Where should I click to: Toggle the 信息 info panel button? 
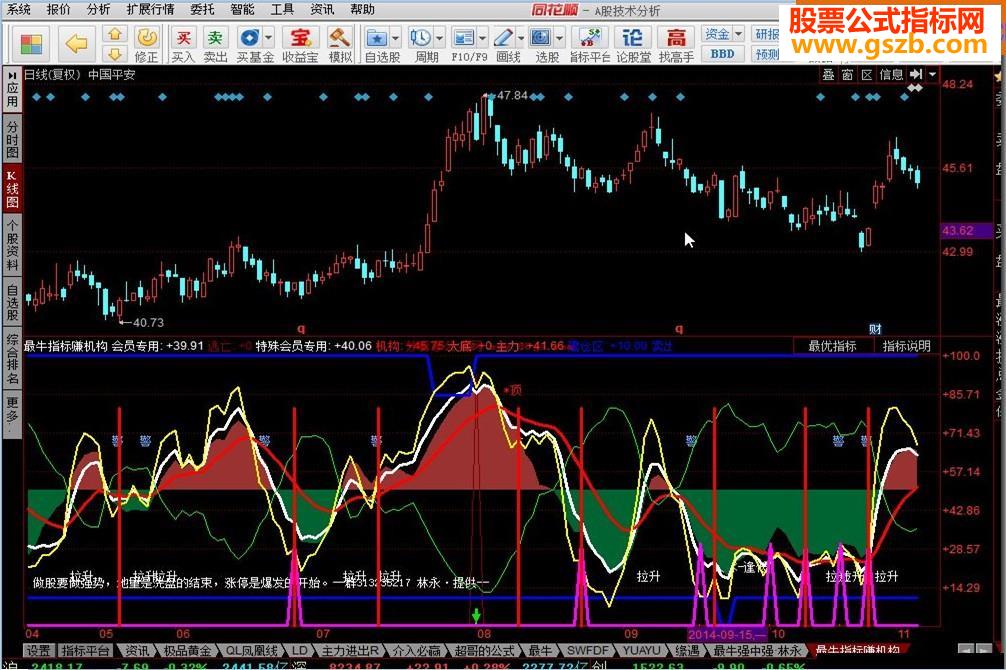tap(891, 74)
